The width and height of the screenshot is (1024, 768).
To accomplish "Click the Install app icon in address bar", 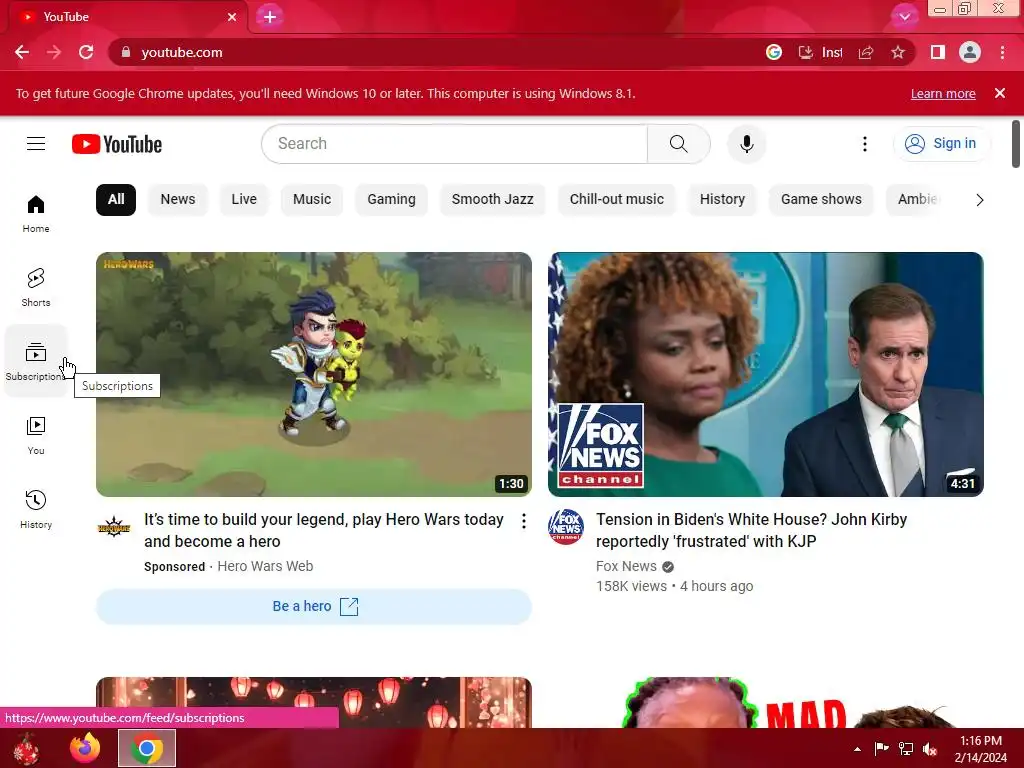I will 820,52.
